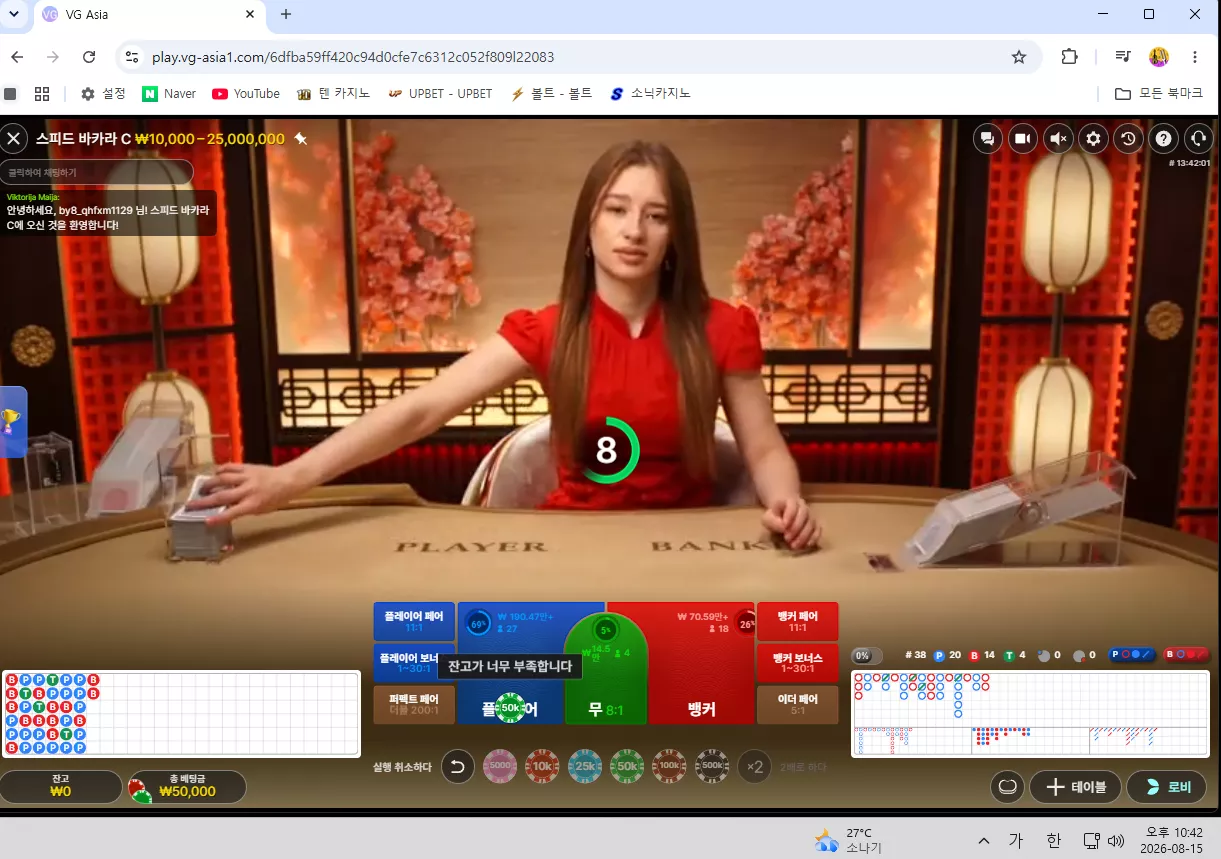Open the YouTube bookmark
Screen dimensions: 1221x859
(x=246, y=94)
